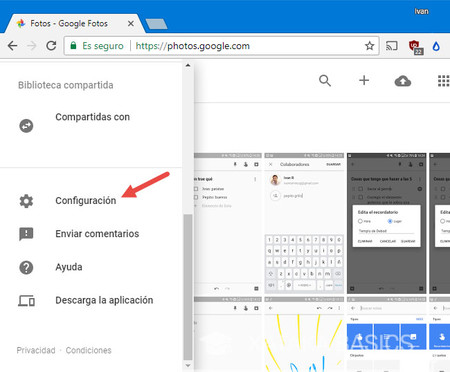This screenshot has height=372, width=450.
Task: Click the sidebar scrollbar up arrow
Action: tap(188, 65)
